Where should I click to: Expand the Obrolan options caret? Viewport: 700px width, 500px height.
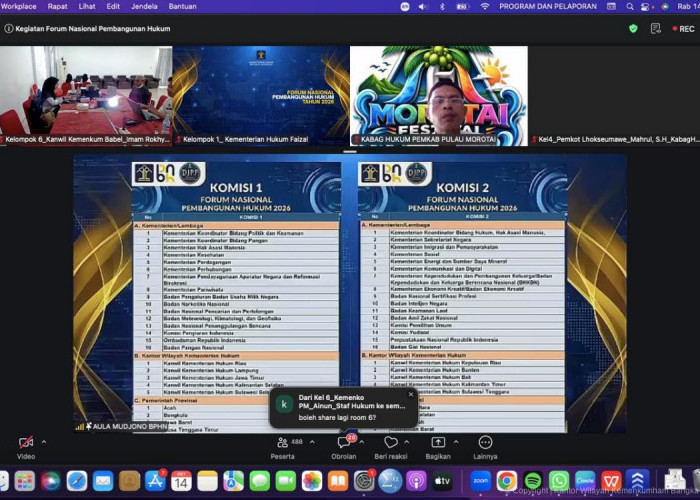pyautogui.click(x=362, y=442)
